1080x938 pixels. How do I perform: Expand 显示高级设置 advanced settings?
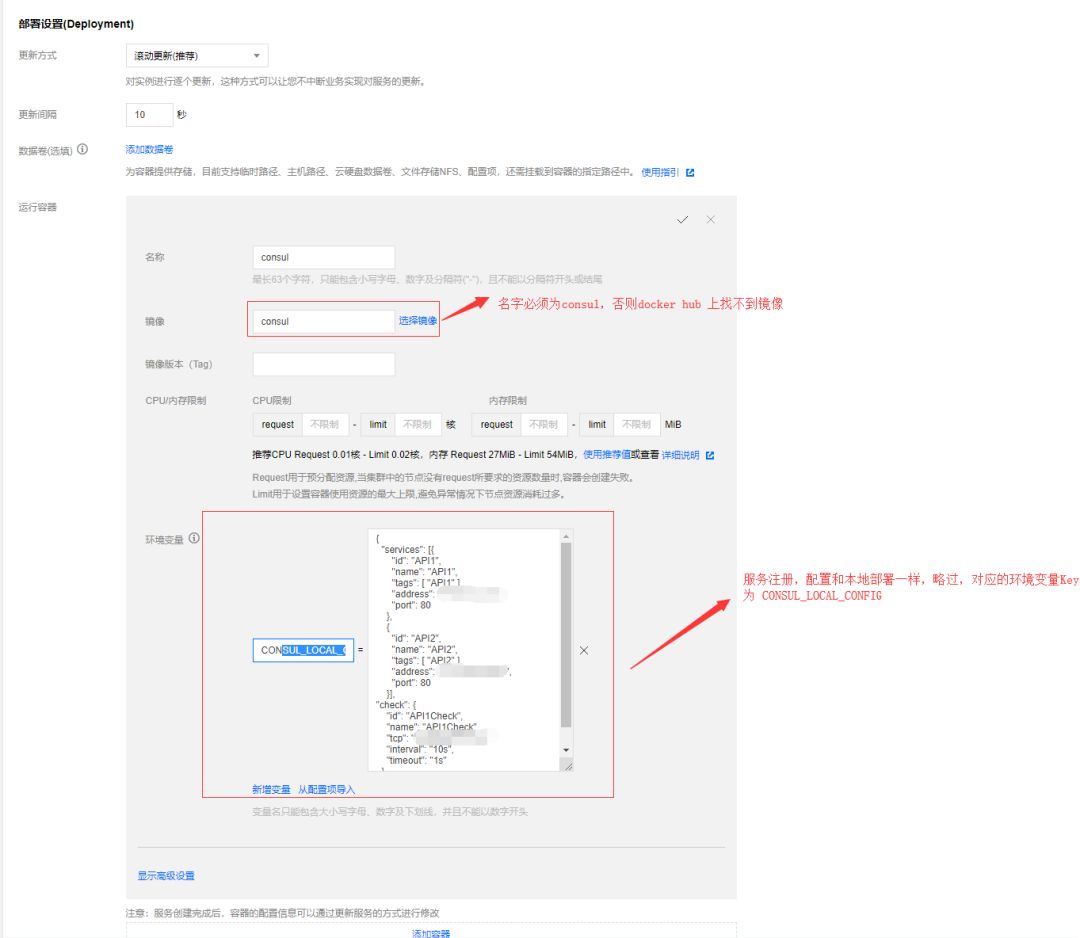point(166,875)
